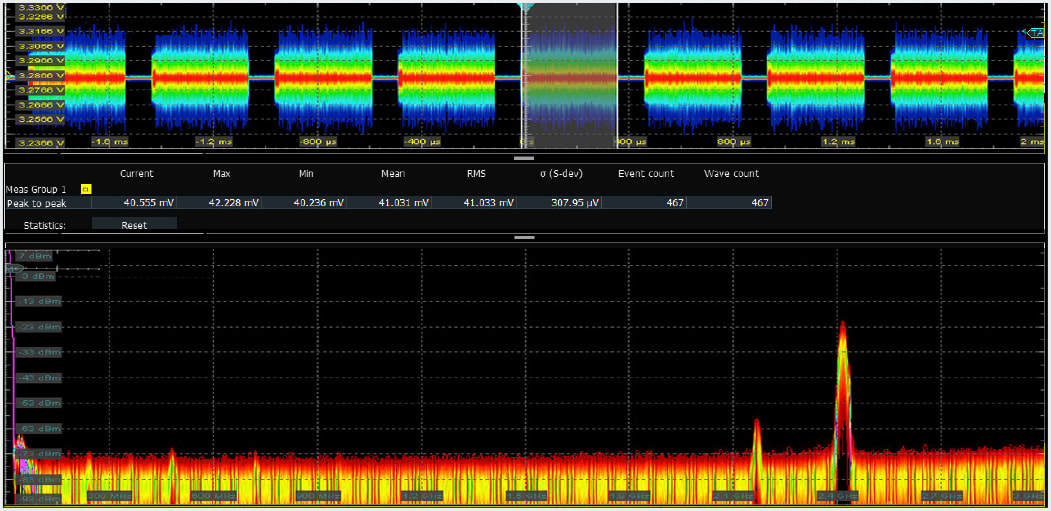Grab the divider handle below the waveform view

coord(523,158)
